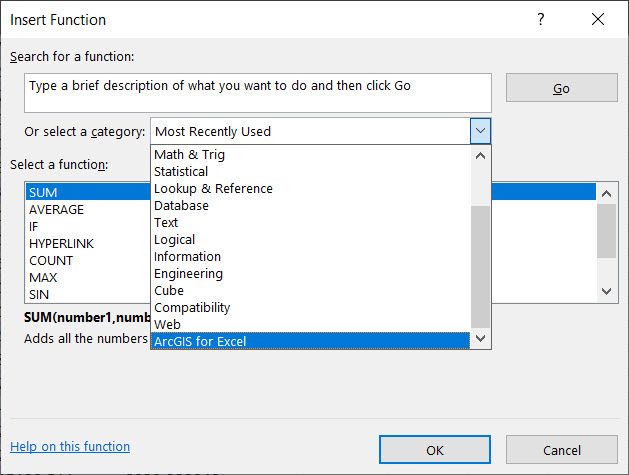Viewport: 629px width, 475px height.
Task: Choose the Engineering category option
Action: (188, 273)
